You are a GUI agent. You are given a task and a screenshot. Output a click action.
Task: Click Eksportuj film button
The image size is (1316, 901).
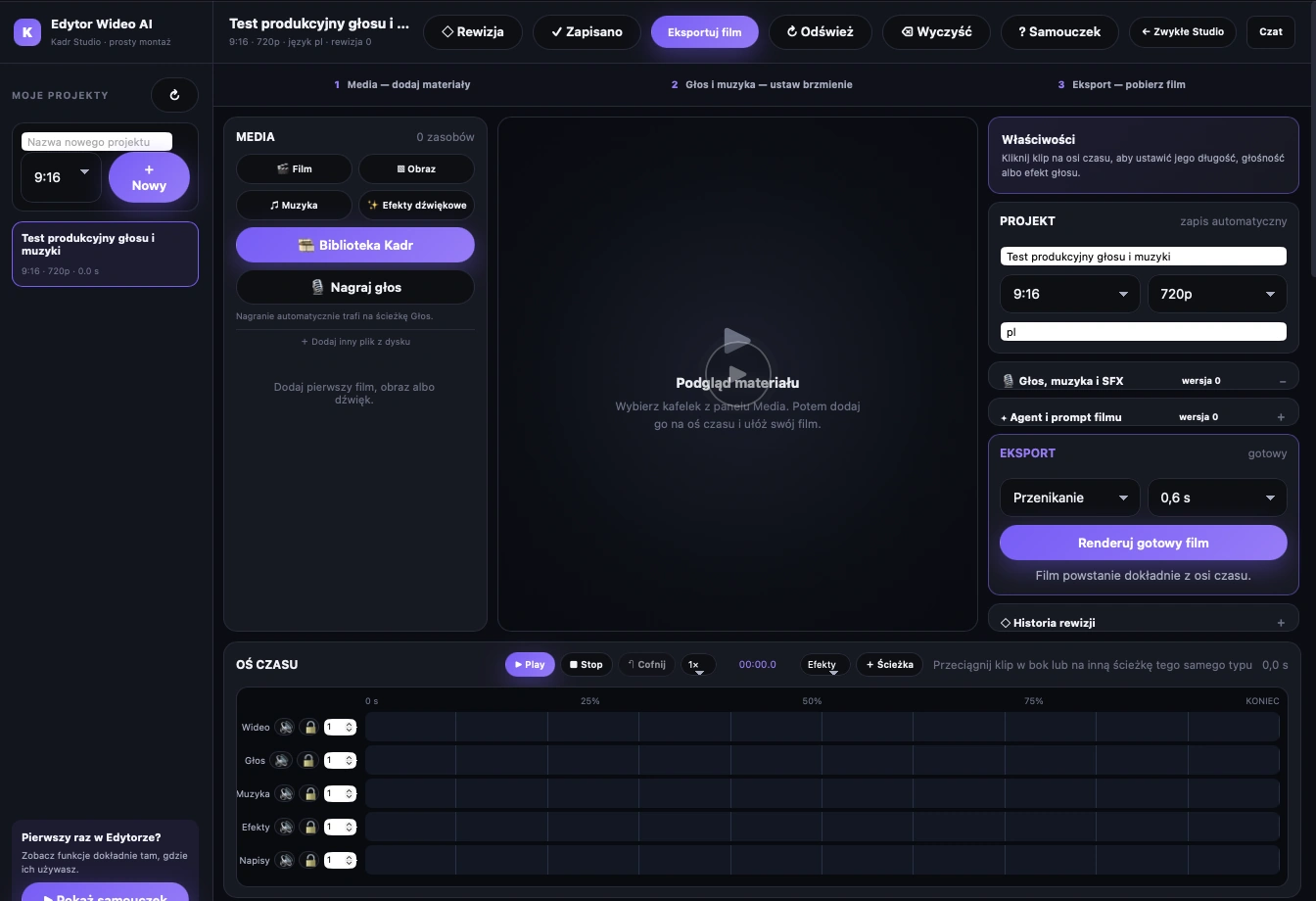click(x=705, y=31)
